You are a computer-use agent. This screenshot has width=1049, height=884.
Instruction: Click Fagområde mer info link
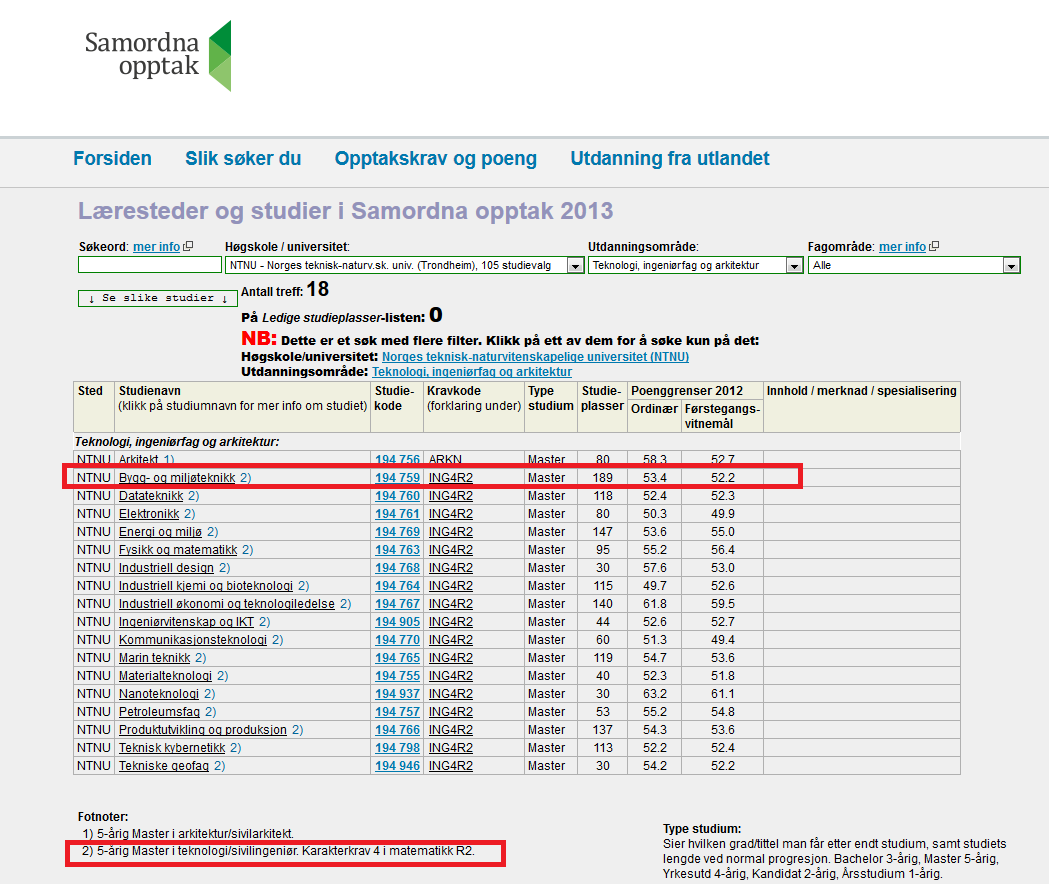tap(902, 247)
